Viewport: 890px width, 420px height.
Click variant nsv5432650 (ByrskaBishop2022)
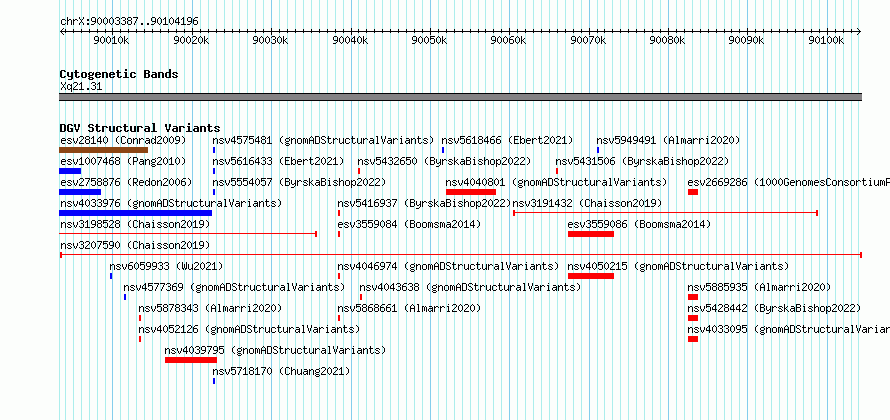click(444, 161)
